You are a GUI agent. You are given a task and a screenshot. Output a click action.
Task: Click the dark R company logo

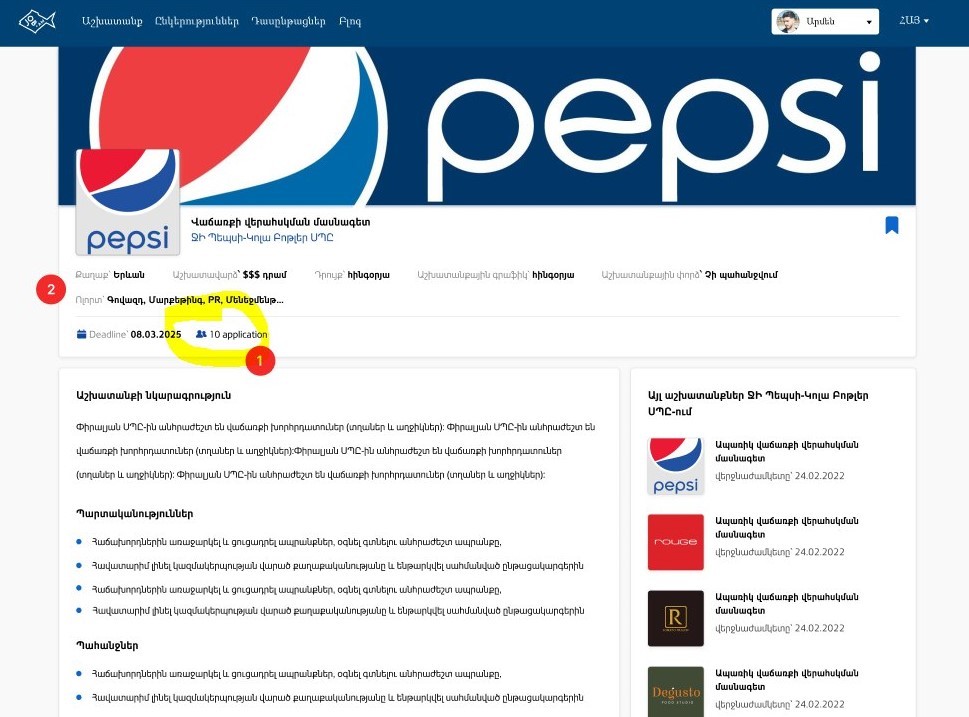click(x=675, y=618)
